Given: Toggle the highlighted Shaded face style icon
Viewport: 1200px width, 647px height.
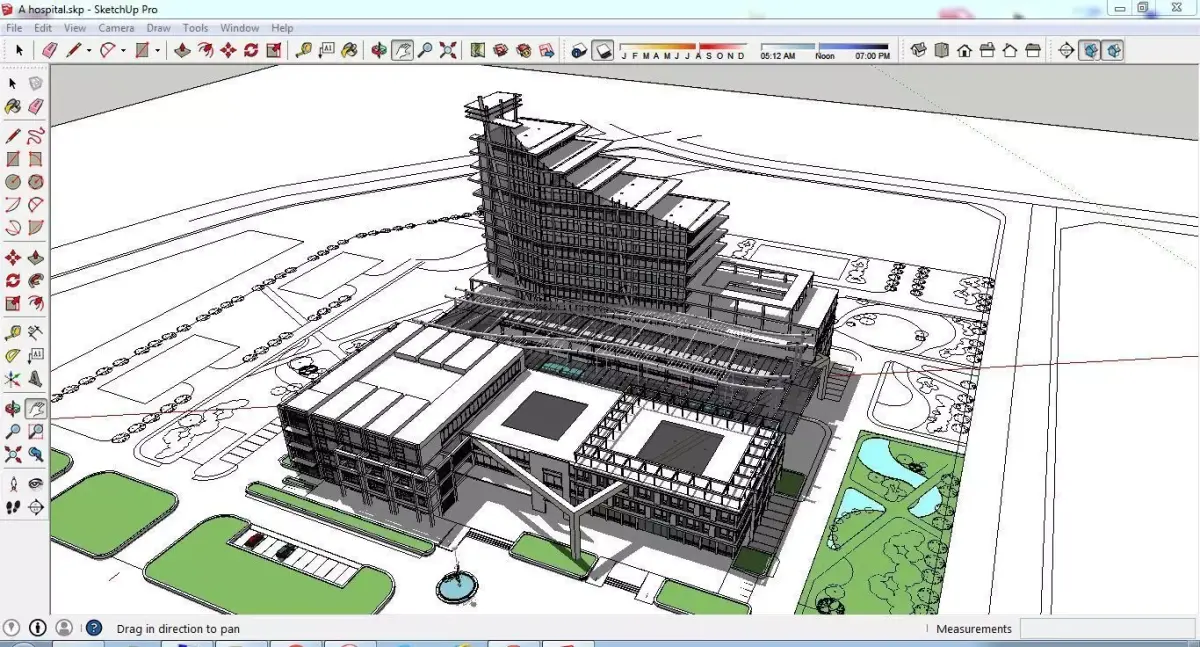Looking at the screenshot, I should pos(1090,50).
